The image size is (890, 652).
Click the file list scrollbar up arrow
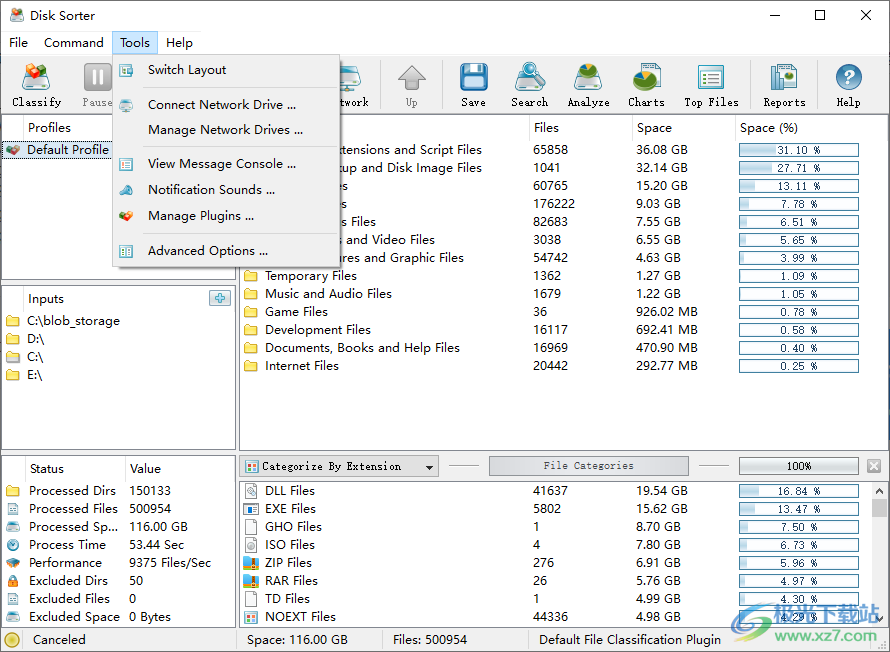pyautogui.click(x=879, y=491)
